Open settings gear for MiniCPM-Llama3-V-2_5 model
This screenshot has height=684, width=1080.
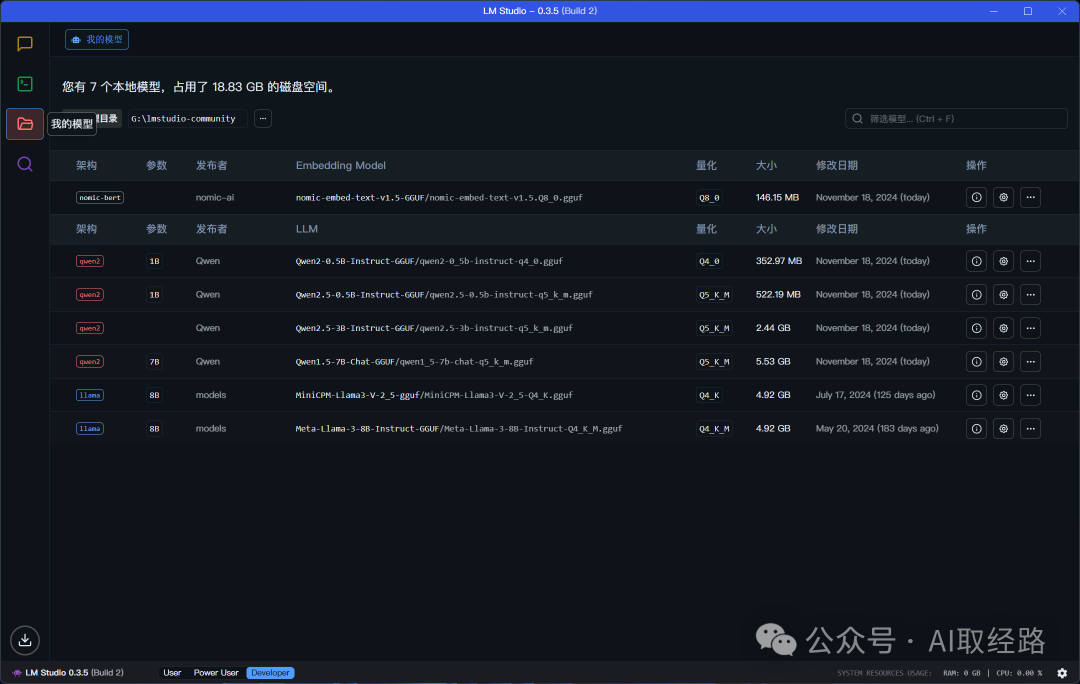1004,395
